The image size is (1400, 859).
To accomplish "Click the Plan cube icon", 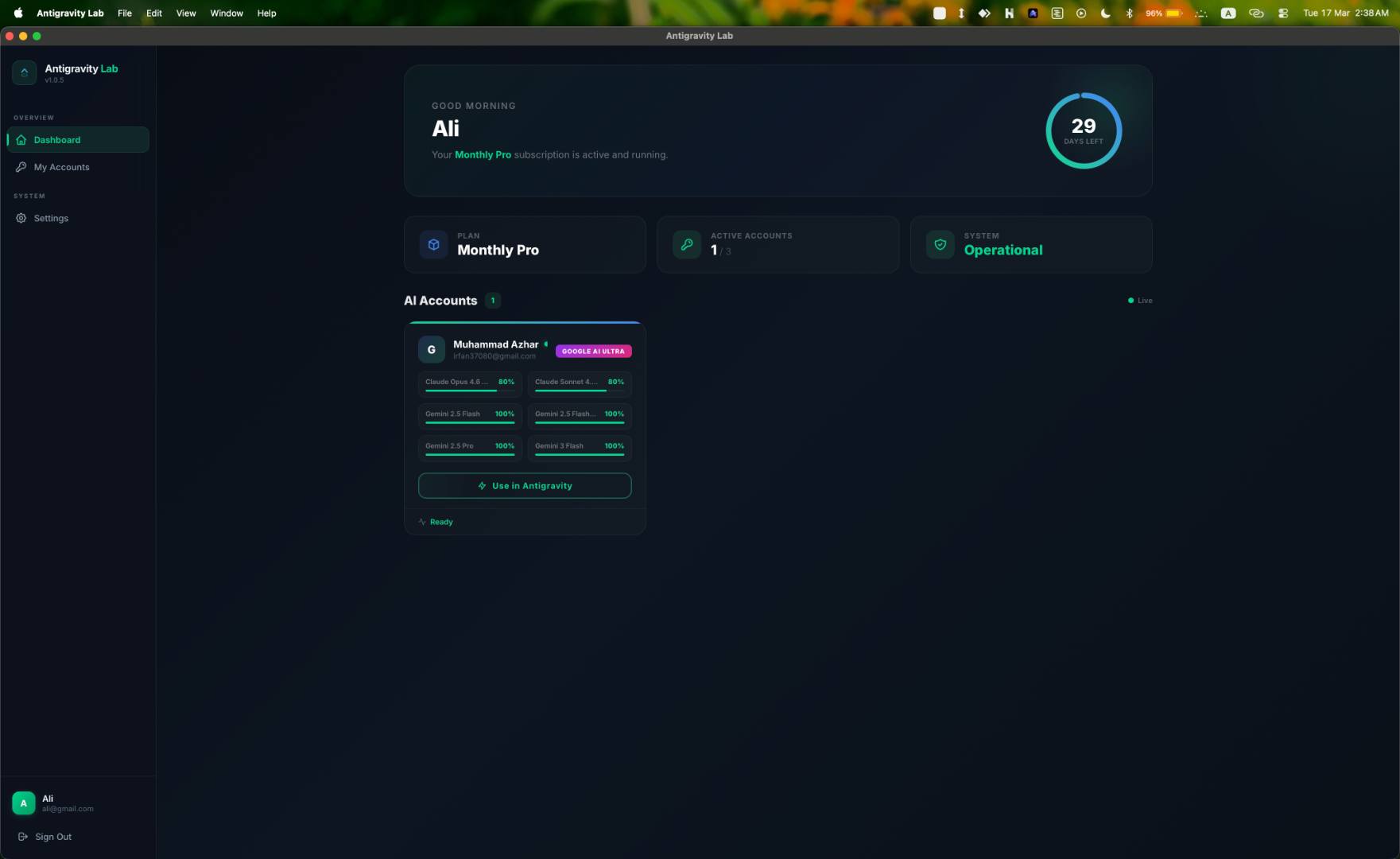I will click(x=433, y=244).
